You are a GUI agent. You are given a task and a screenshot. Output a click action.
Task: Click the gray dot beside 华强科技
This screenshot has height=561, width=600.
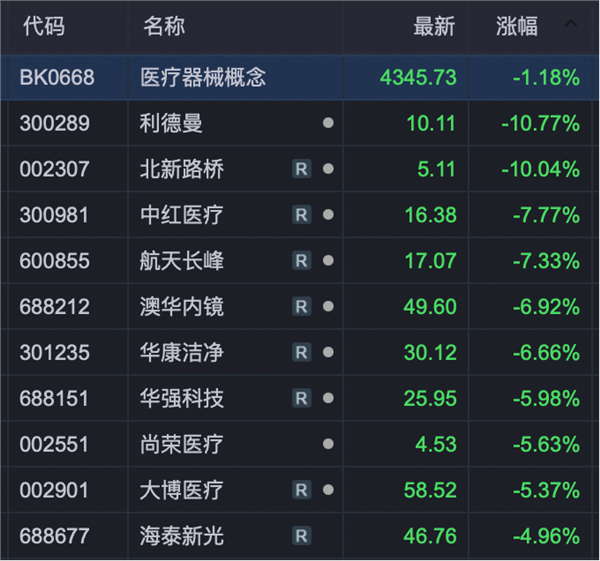pyautogui.click(x=328, y=398)
